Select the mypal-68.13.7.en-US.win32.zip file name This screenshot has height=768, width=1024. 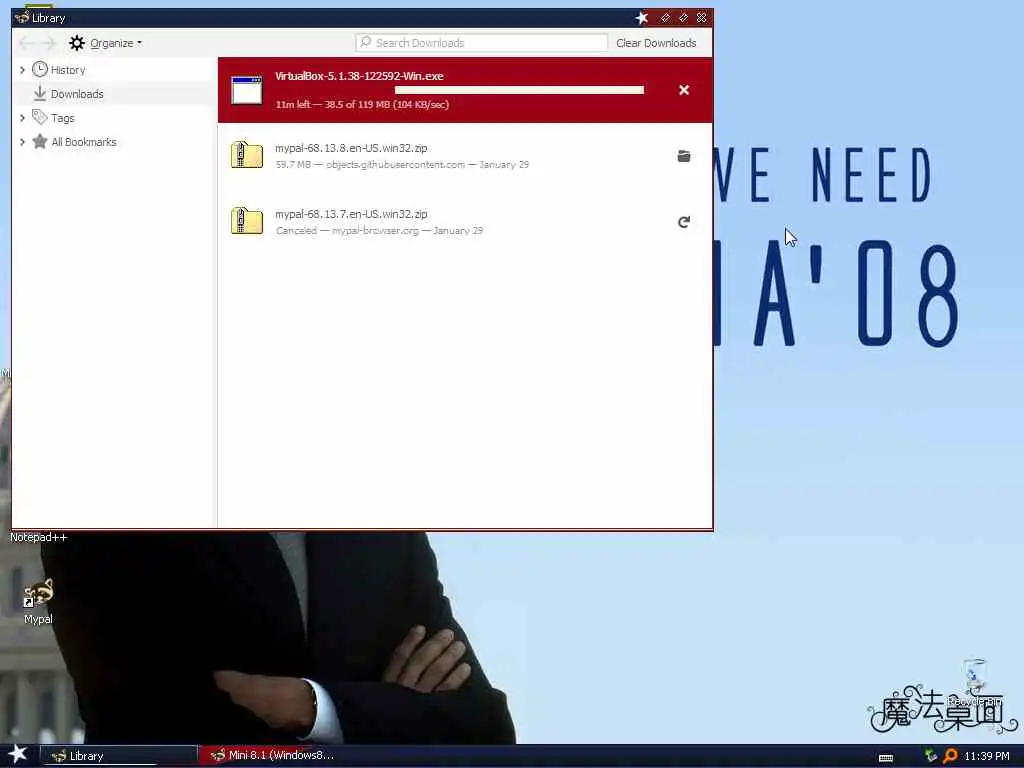[351, 214]
